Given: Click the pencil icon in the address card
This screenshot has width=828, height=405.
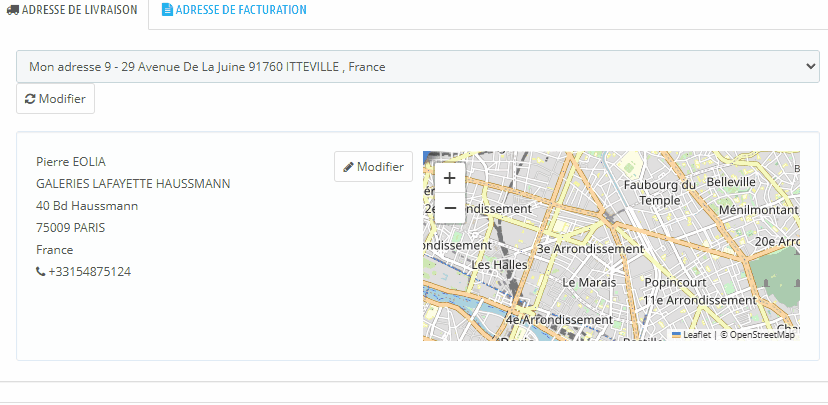Looking at the screenshot, I should click(348, 167).
